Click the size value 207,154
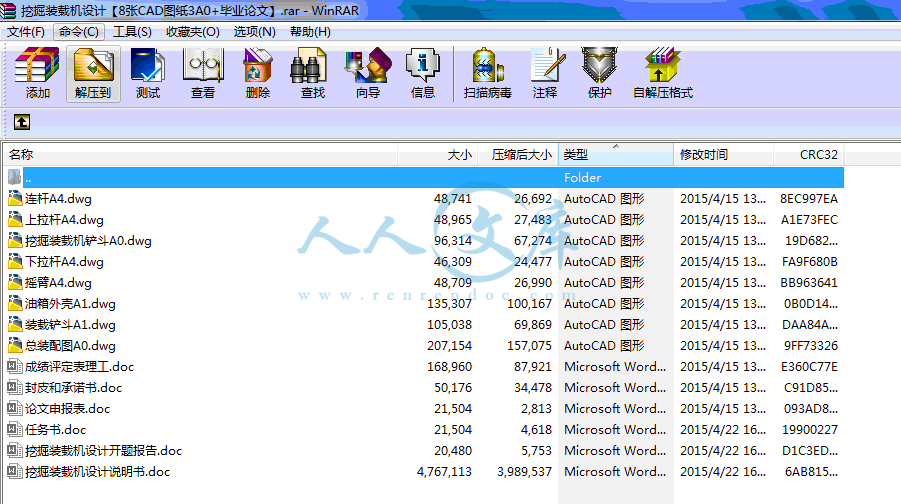The height and width of the screenshot is (504, 901). pyautogui.click(x=449, y=346)
